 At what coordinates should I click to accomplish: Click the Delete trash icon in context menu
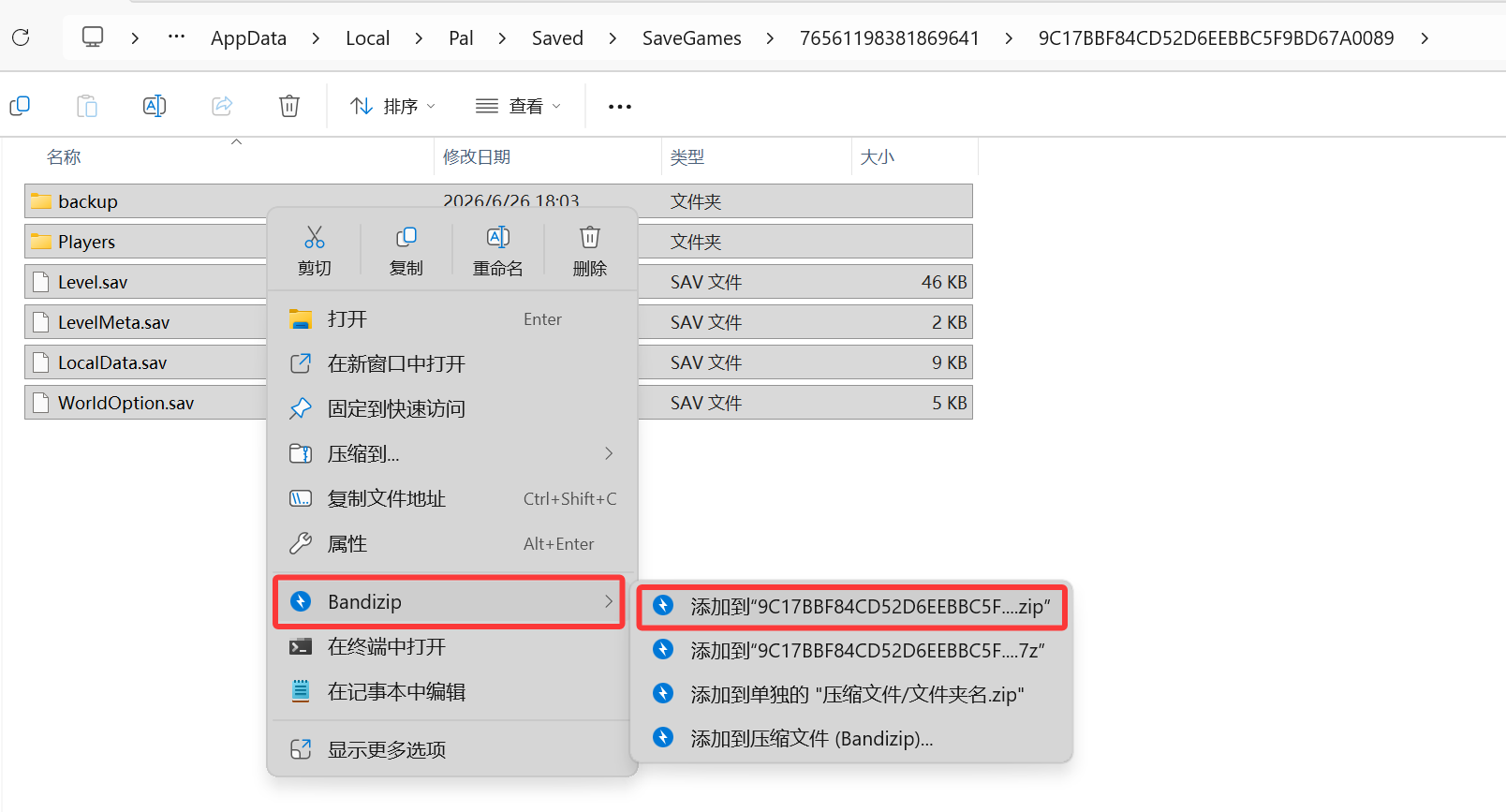click(590, 237)
